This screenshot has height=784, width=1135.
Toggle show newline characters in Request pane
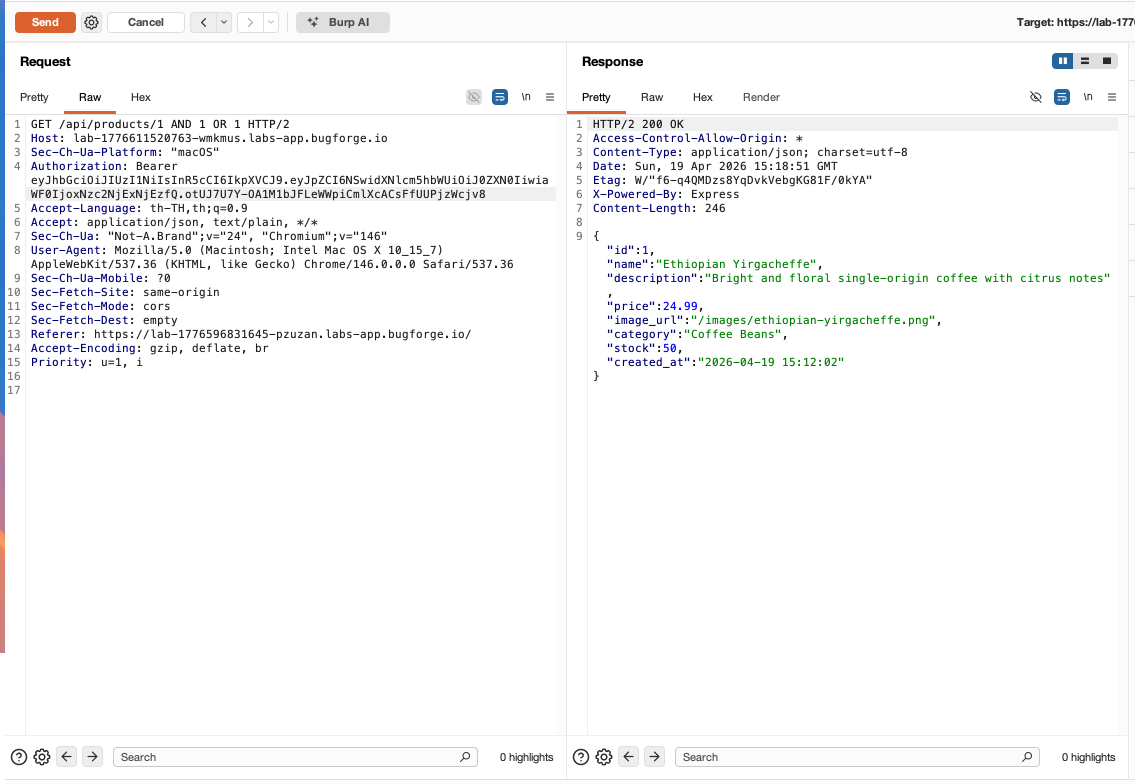tap(526, 97)
